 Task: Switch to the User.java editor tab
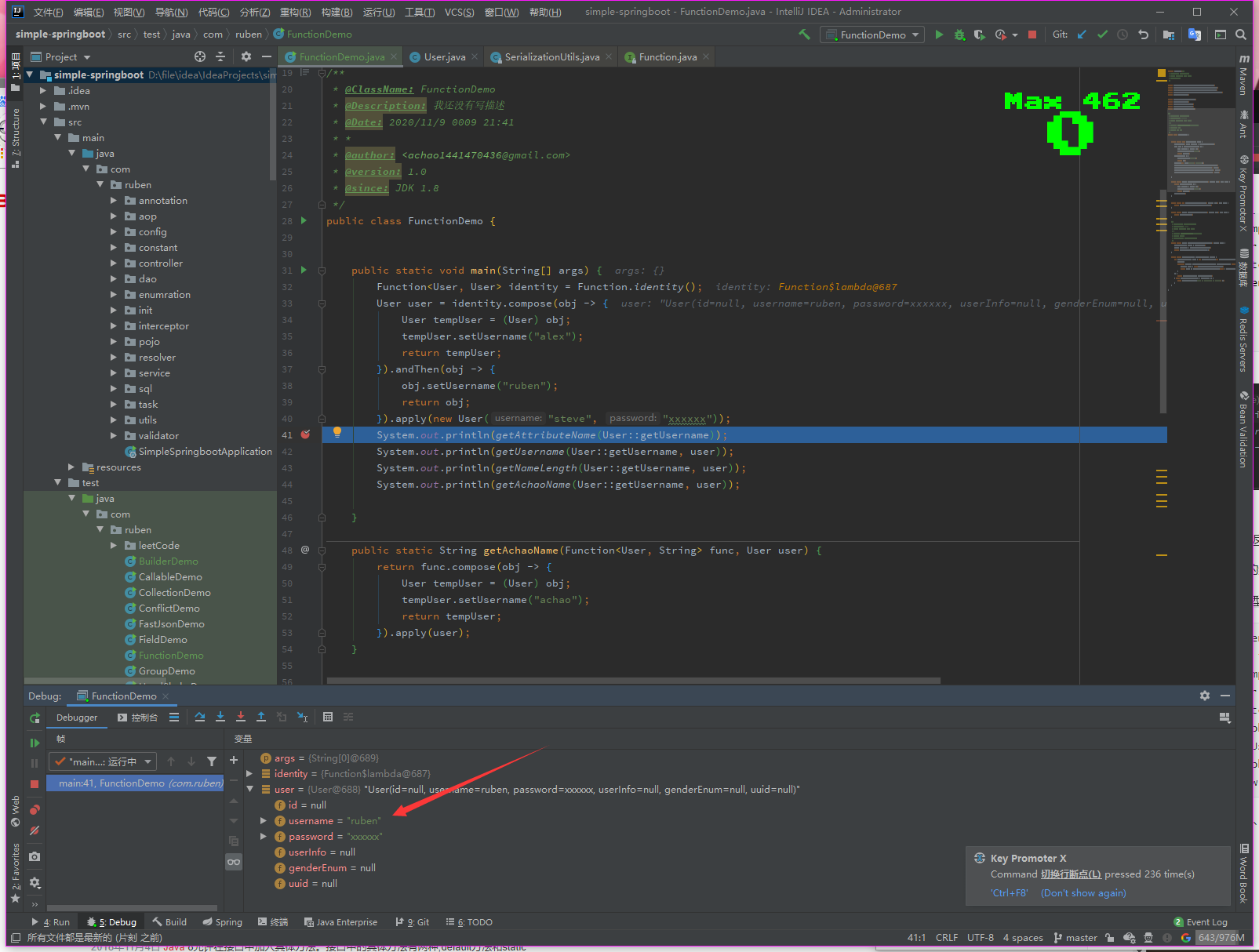444,56
